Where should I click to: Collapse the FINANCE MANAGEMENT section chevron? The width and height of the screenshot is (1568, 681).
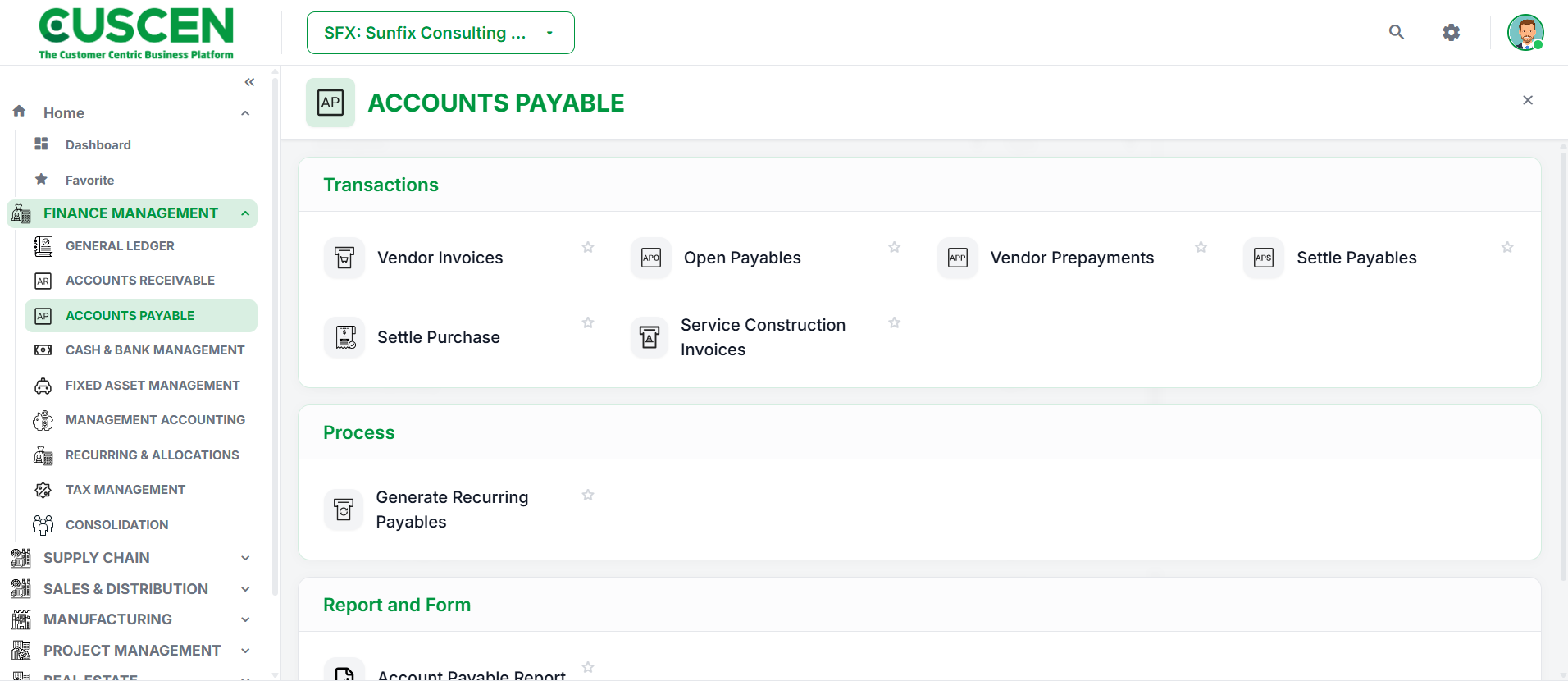tap(245, 213)
